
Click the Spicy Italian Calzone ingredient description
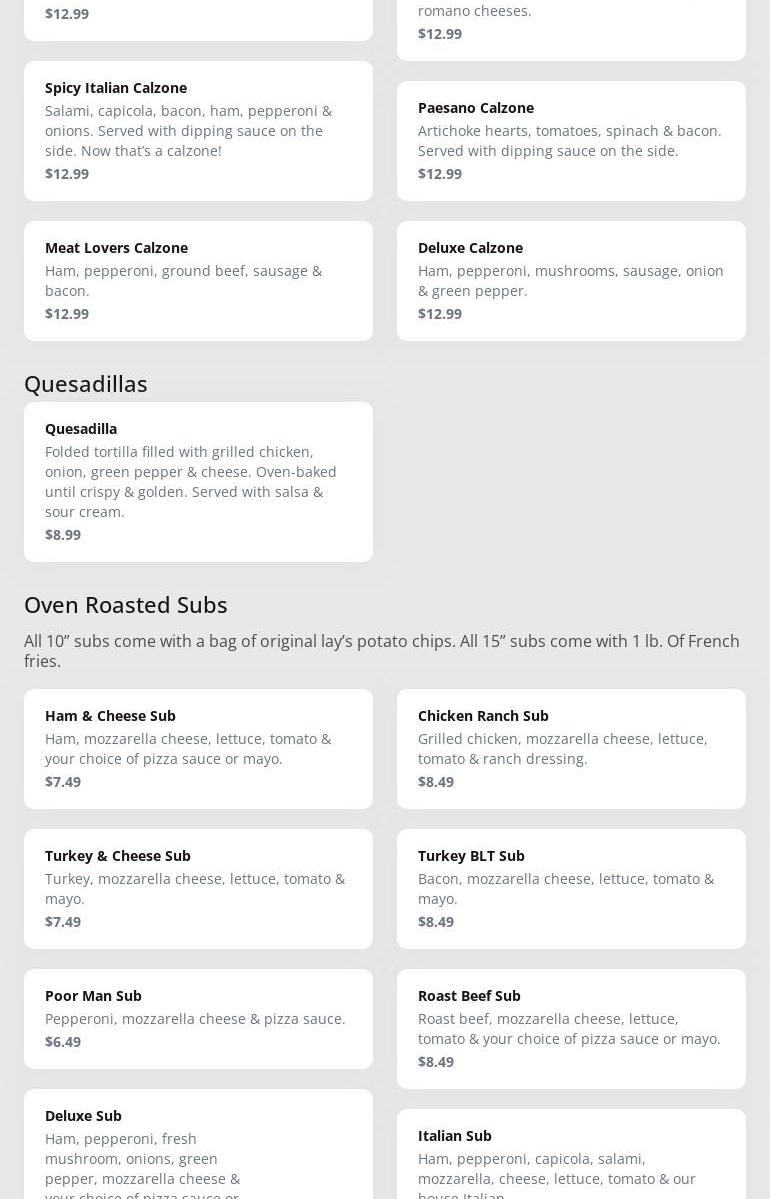click(188, 130)
